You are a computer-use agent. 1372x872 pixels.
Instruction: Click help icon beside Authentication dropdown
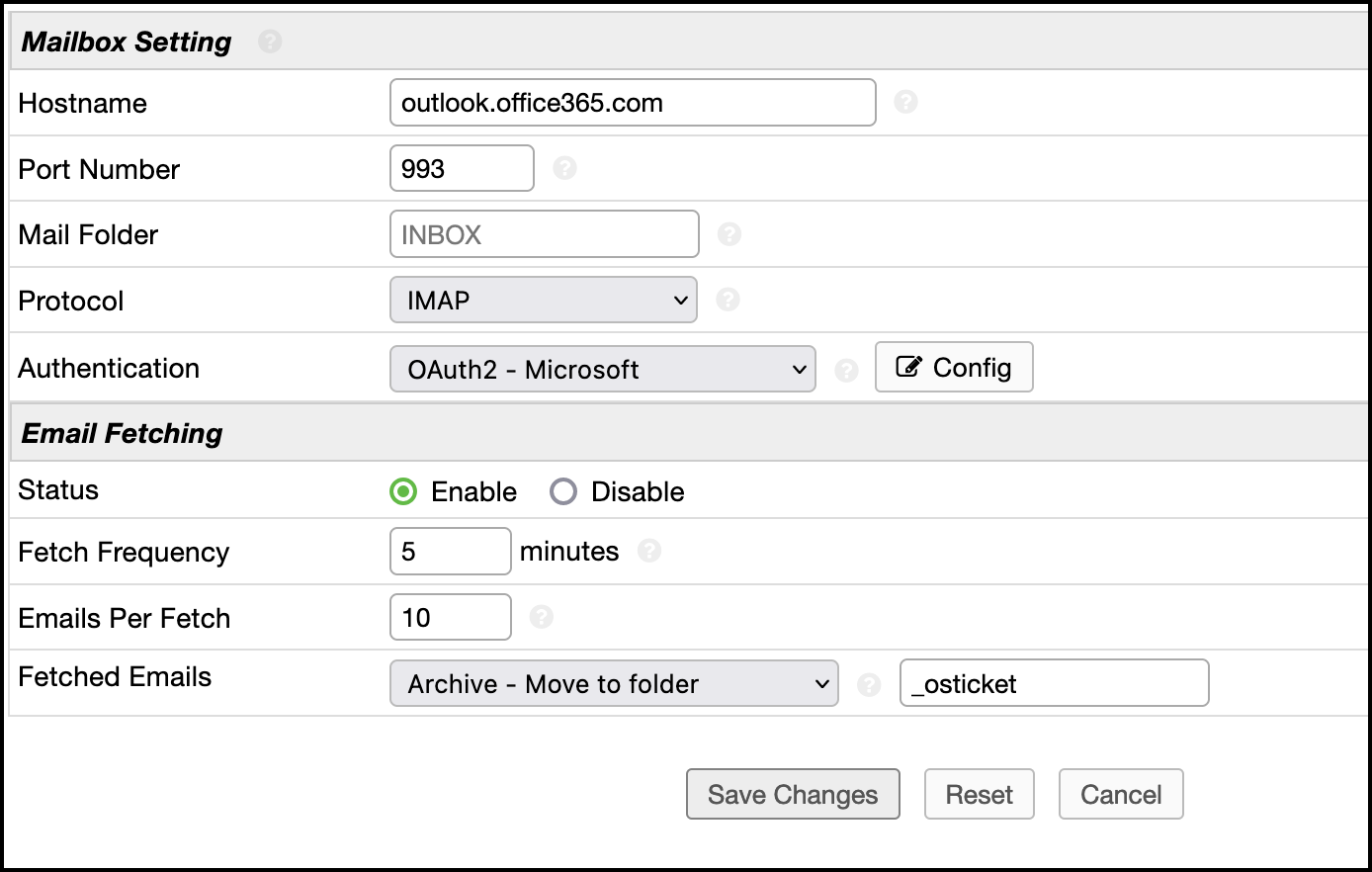point(846,370)
